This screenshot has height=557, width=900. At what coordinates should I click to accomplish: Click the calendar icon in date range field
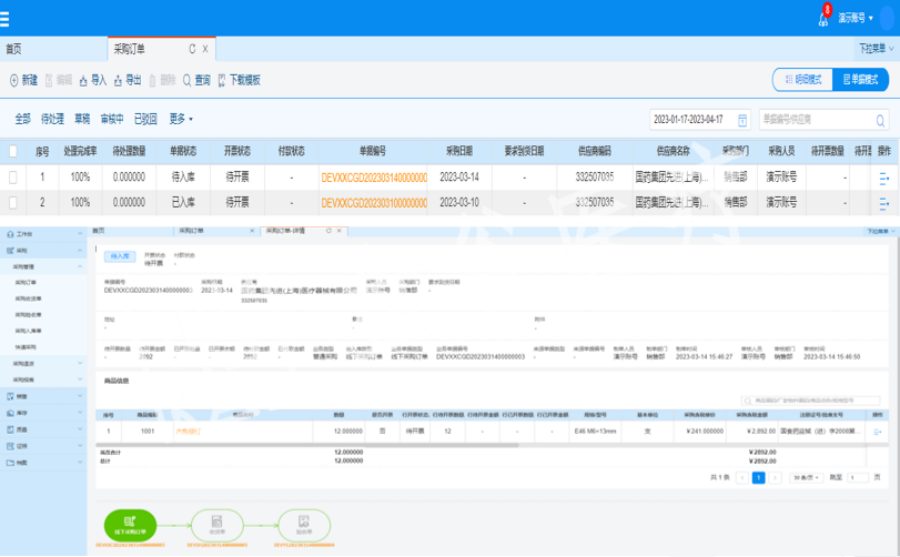click(742, 120)
